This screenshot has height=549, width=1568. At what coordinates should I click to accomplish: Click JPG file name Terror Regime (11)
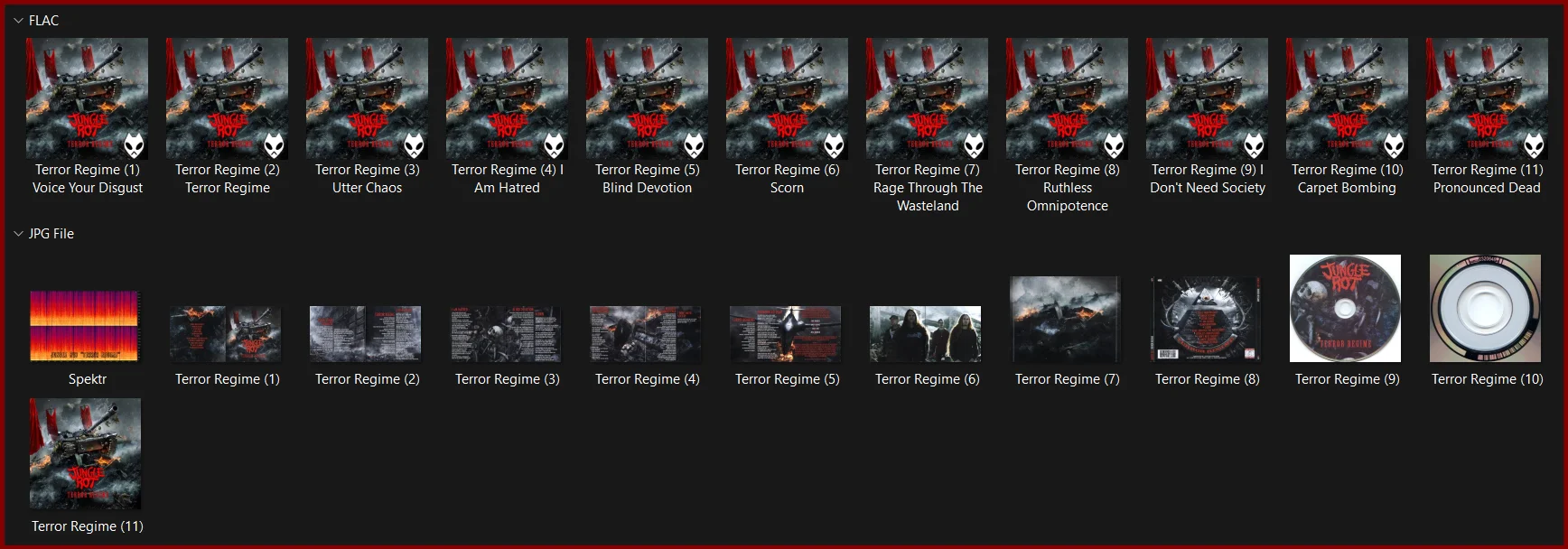[88, 526]
